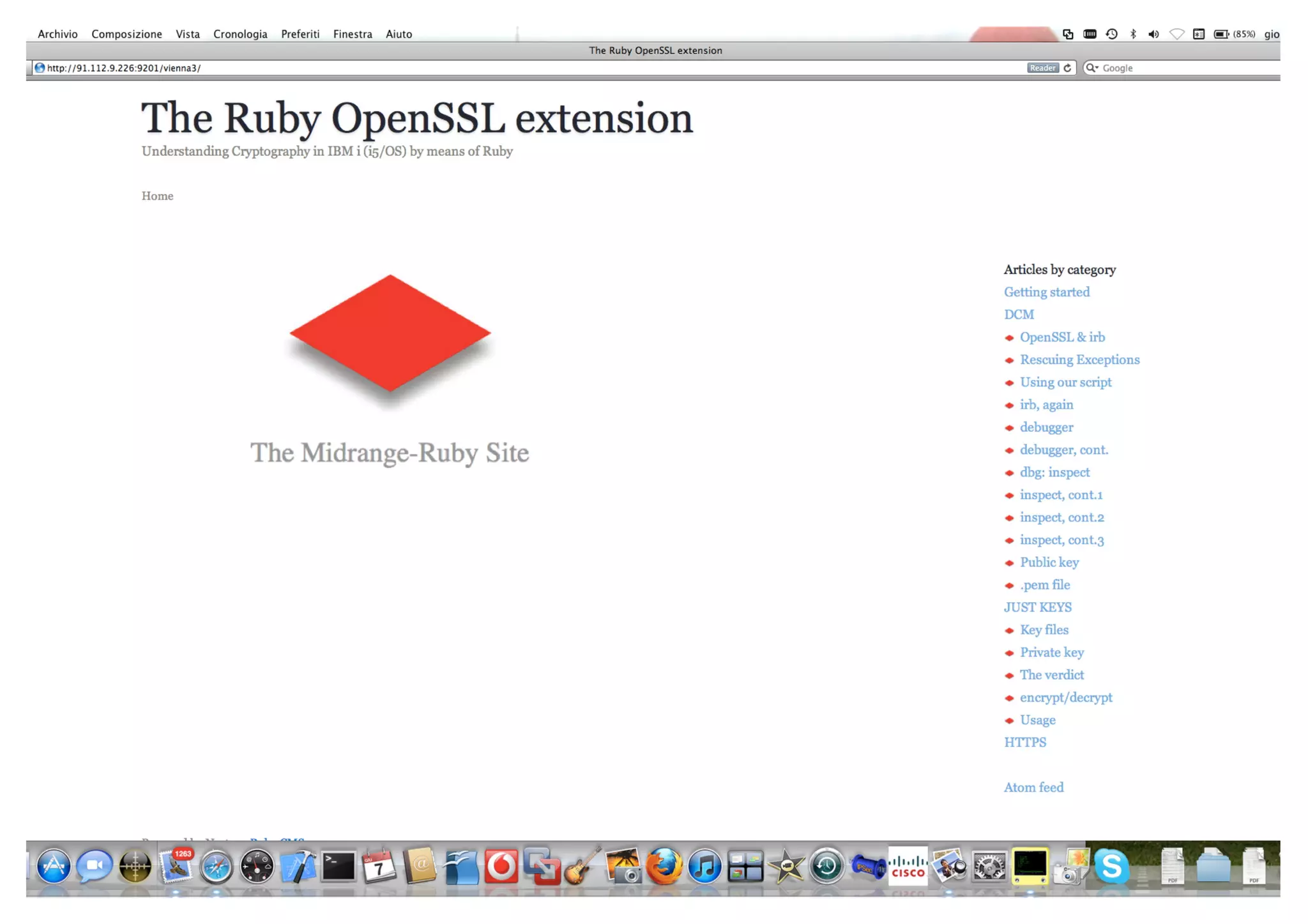Open Terminal from the dock
The image size is (1308, 924).
click(338, 867)
